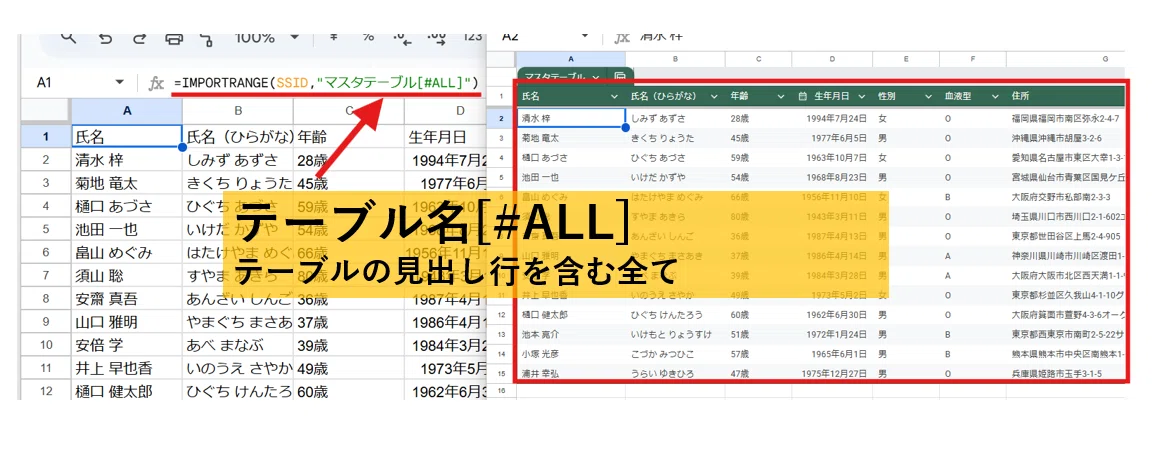Click あべ まなぶ in IMPORTRANGE sheet
Viewport: 1161px width, 457px height.
(x=224, y=346)
